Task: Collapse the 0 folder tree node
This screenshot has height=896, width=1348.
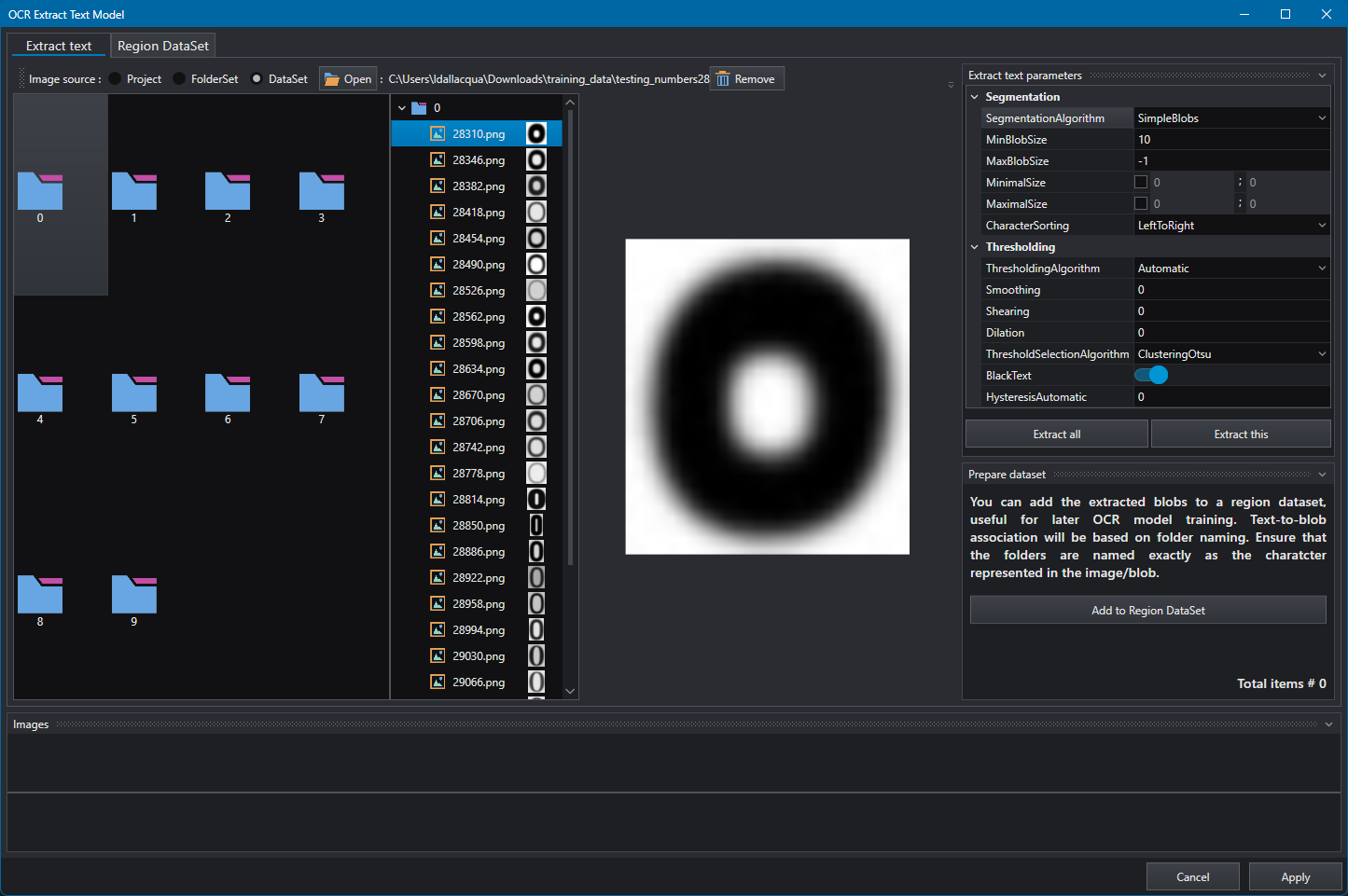Action: tap(402, 108)
